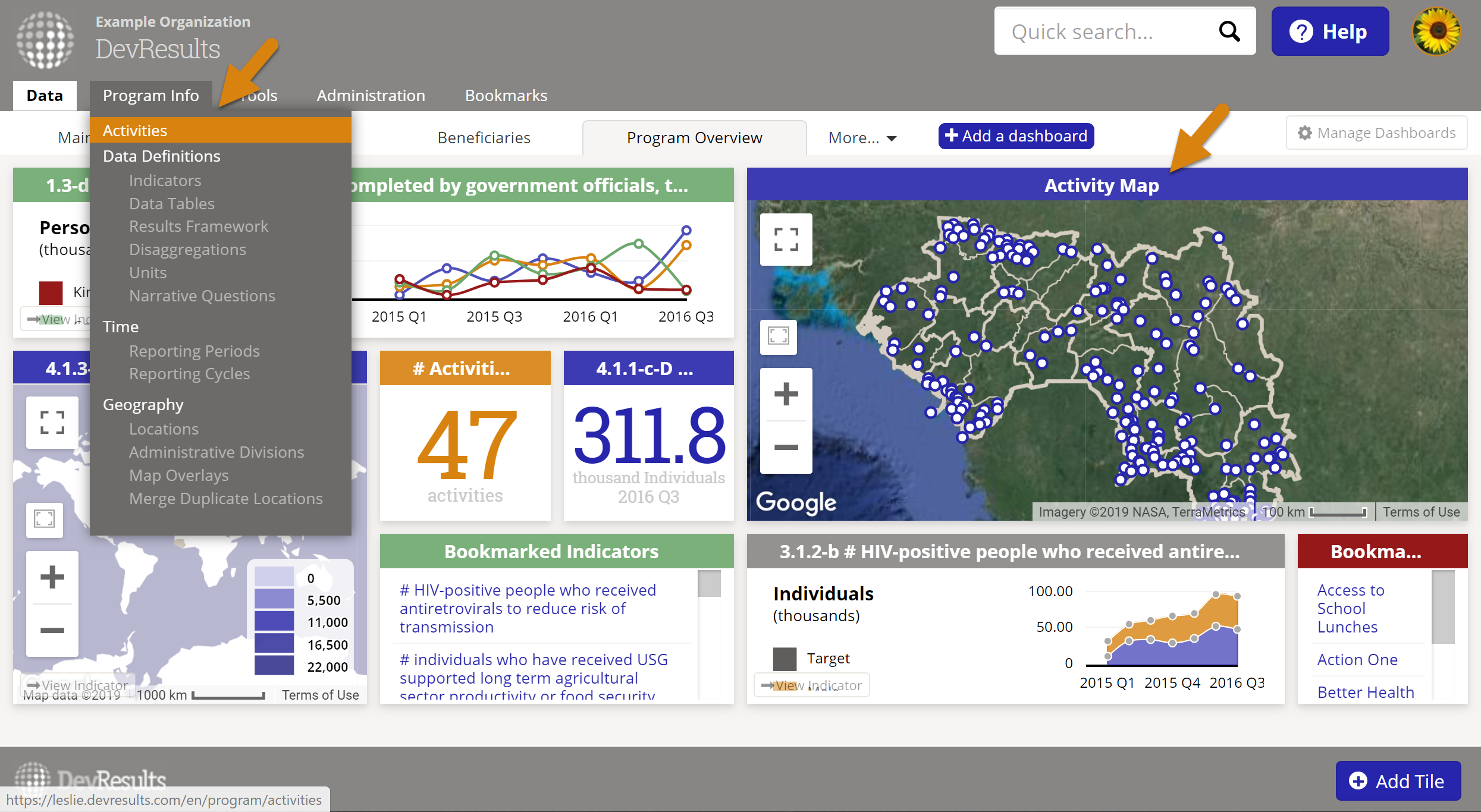Open Map Overlays menu entry

(178, 475)
